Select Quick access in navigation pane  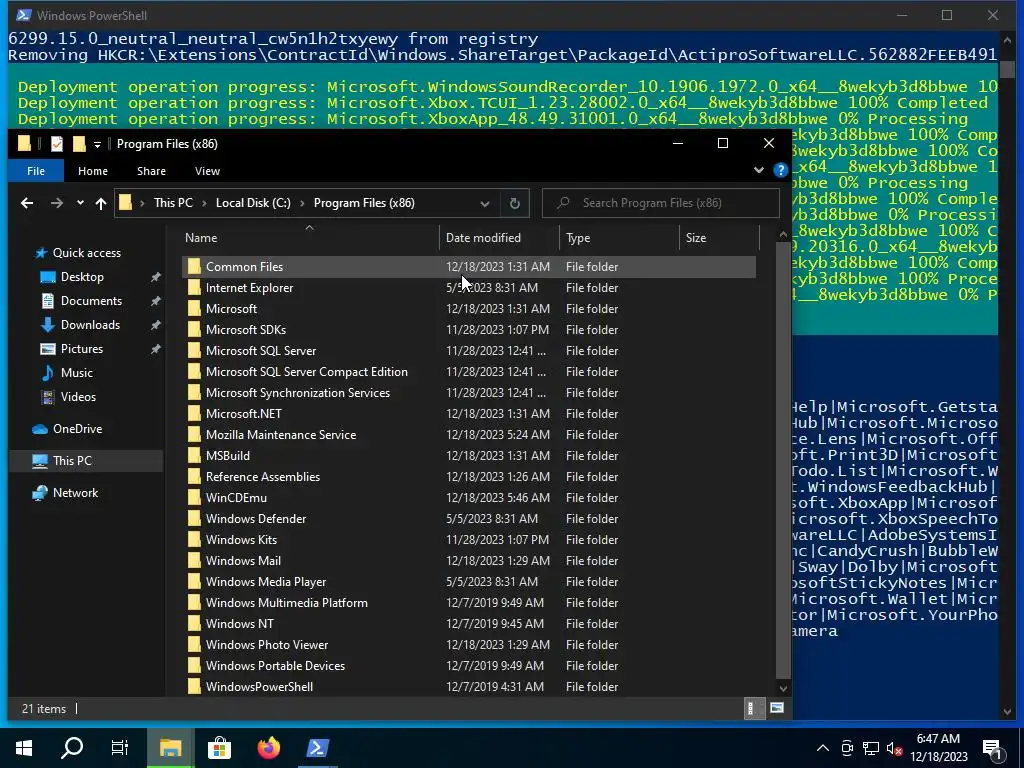point(86,253)
